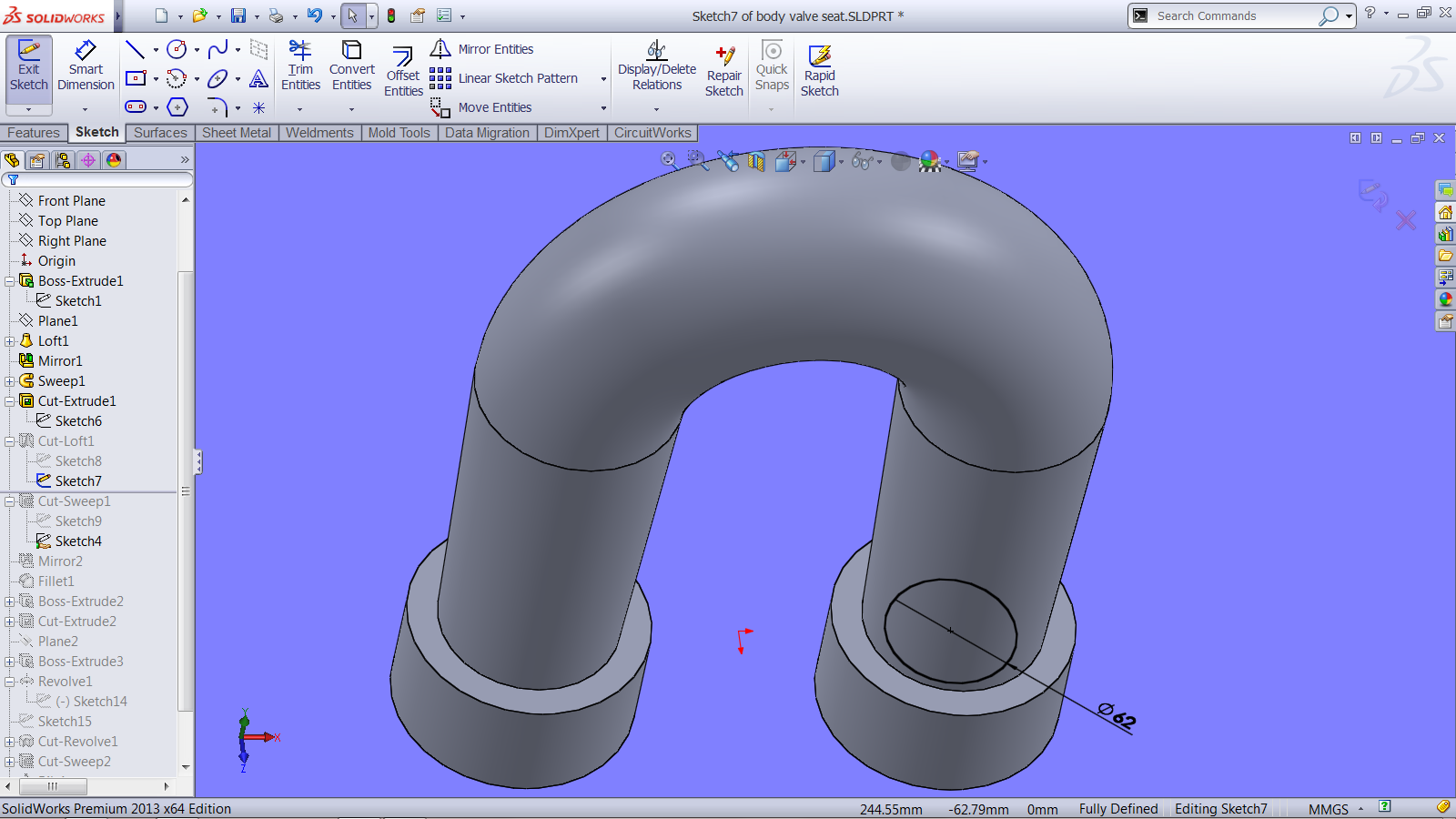Enable Zoom to Area mode
Image resolution: width=1456 pixels, height=819 pixels.
coord(695,161)
